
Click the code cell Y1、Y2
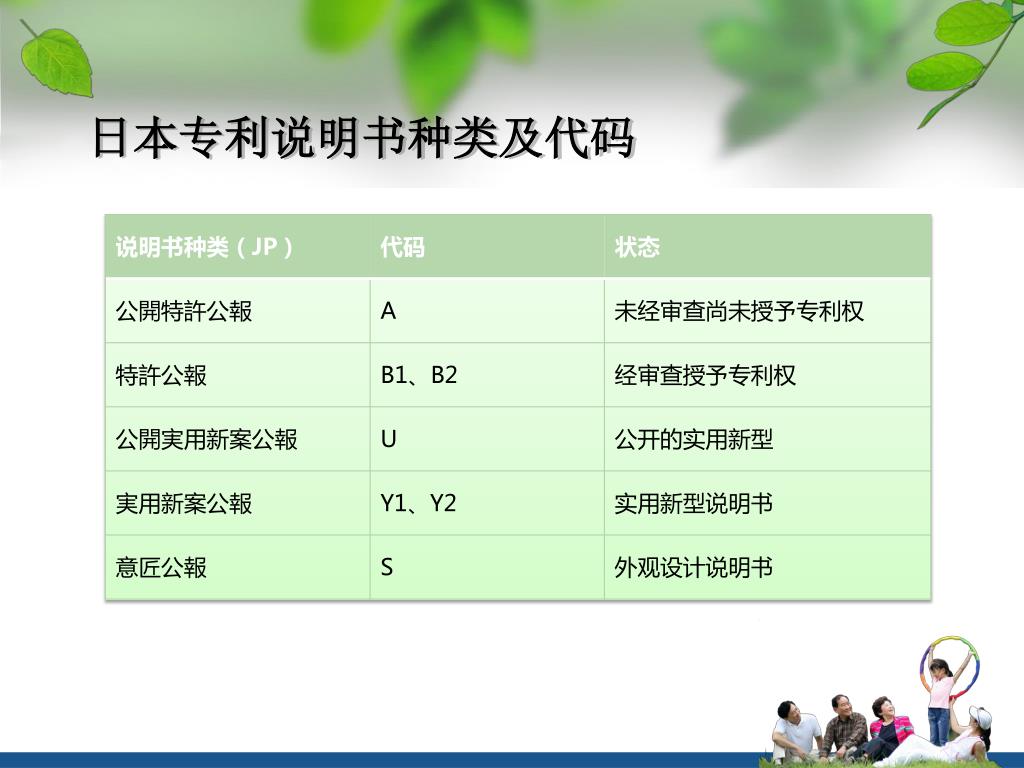(487, 503)
